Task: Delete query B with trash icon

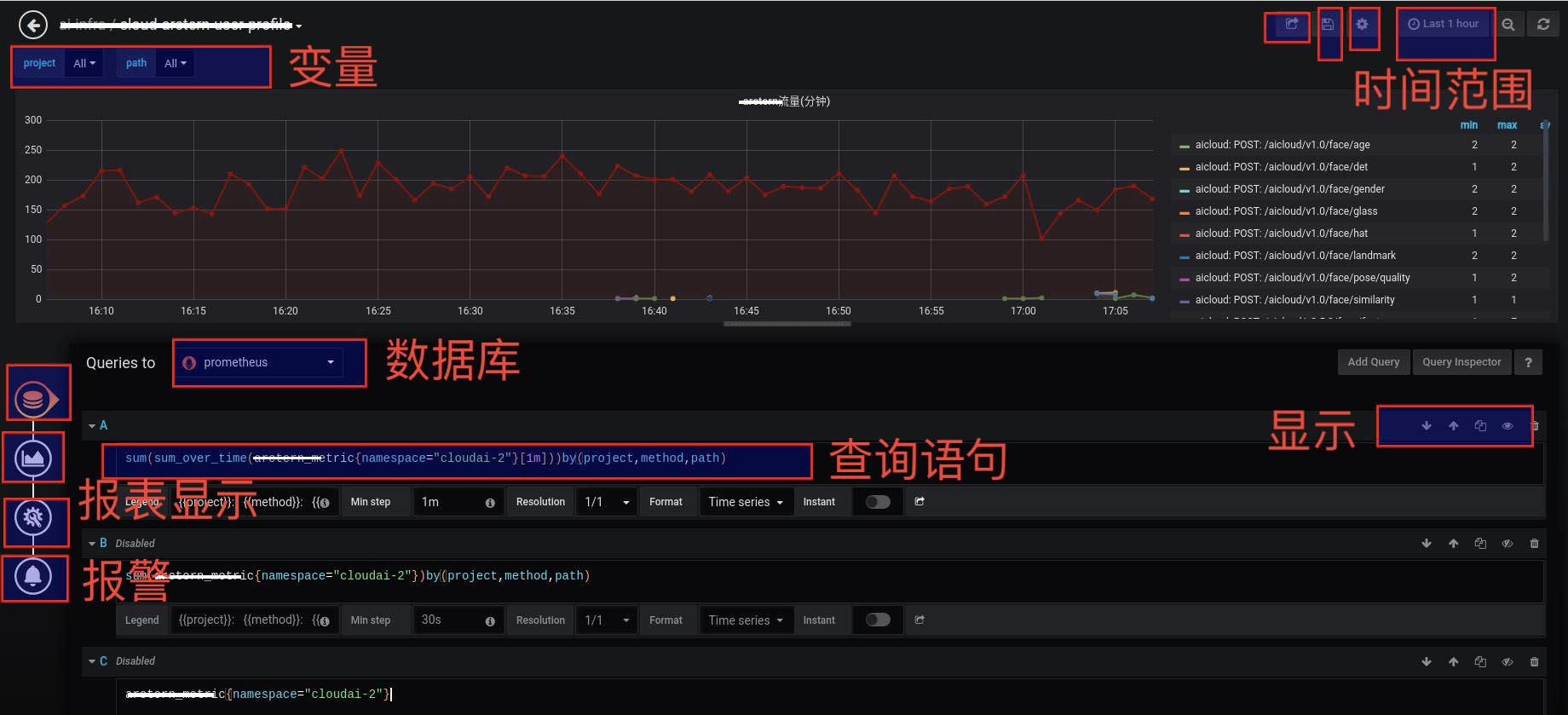Action: [1535, 544]
